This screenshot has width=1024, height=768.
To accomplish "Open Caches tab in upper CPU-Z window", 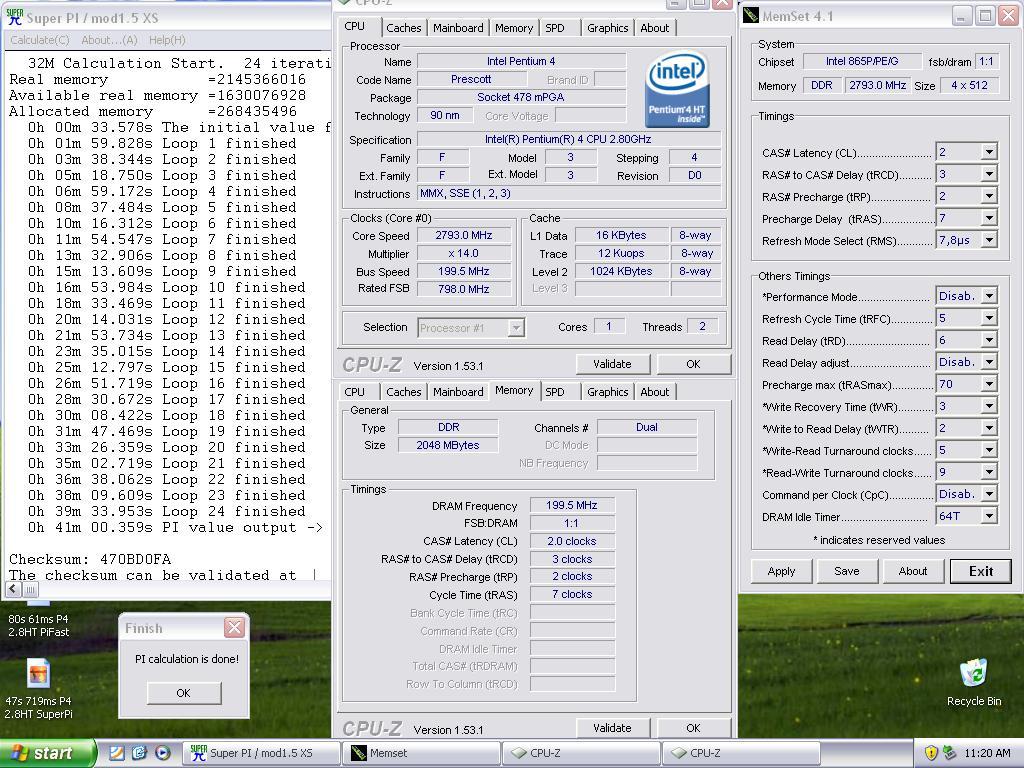I will tap(404, 27).
